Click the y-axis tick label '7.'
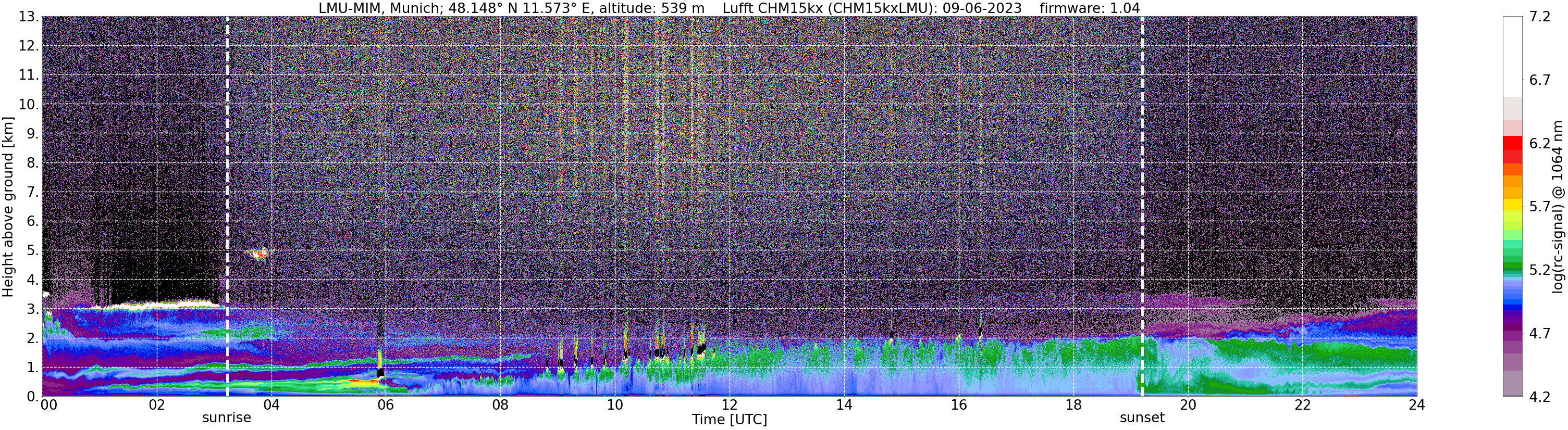 tap(33, 192)
